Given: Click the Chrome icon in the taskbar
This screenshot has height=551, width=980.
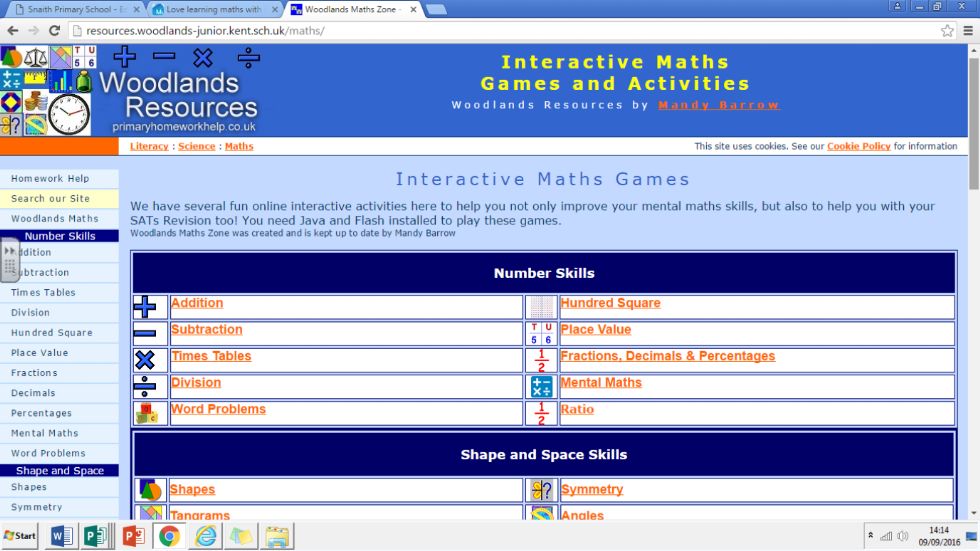Looking at the screenshot, I should 169,535.
